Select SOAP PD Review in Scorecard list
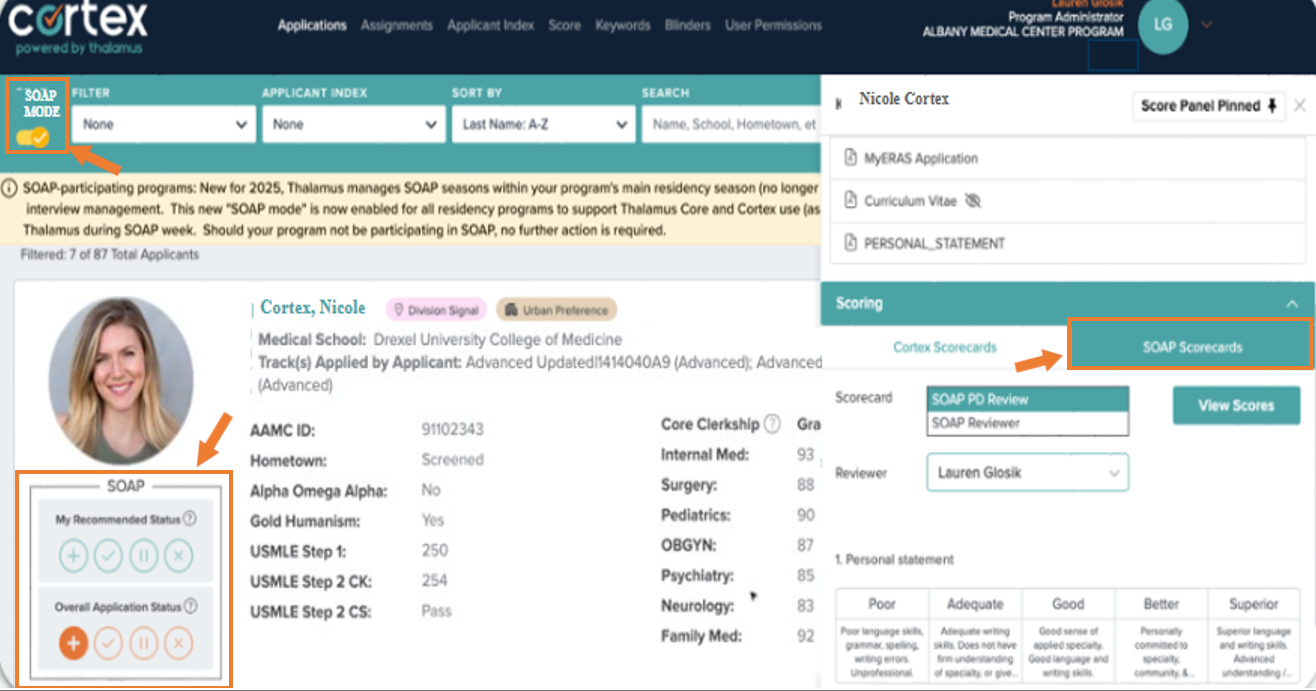1316x691 pixels. click(1028, 399)
